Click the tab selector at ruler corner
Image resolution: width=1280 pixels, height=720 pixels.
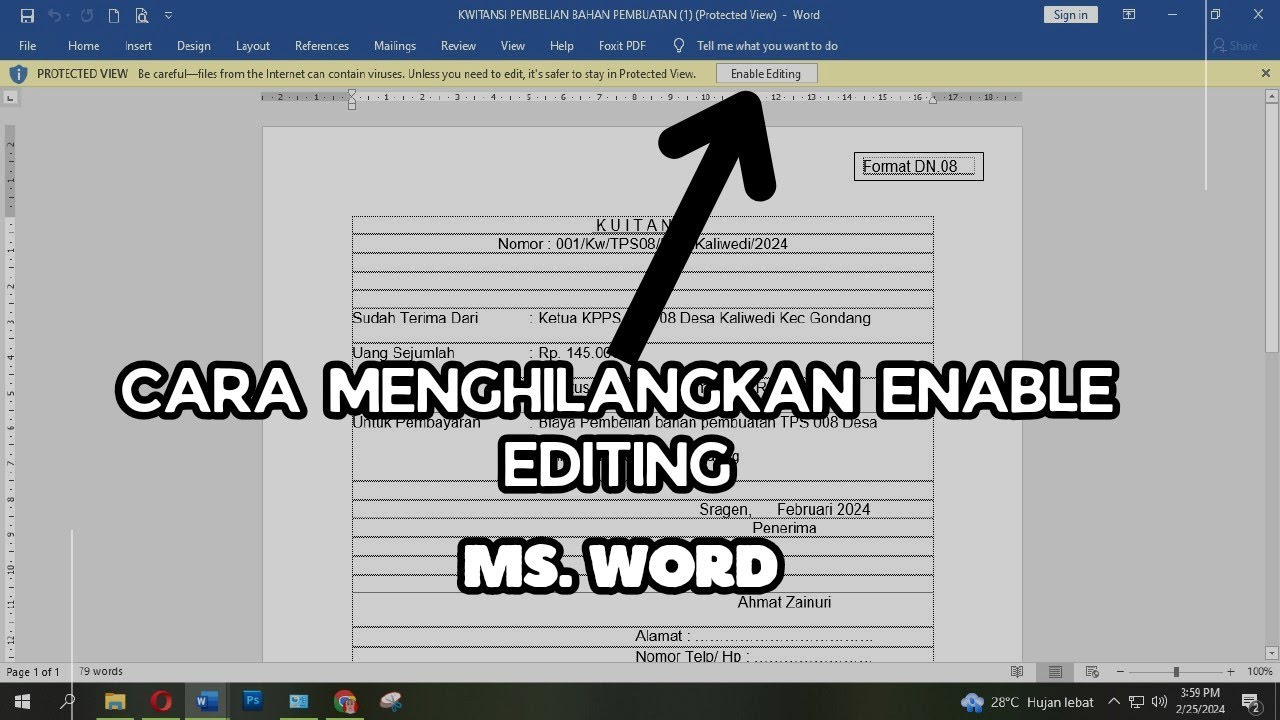click(x=11, y=97)
